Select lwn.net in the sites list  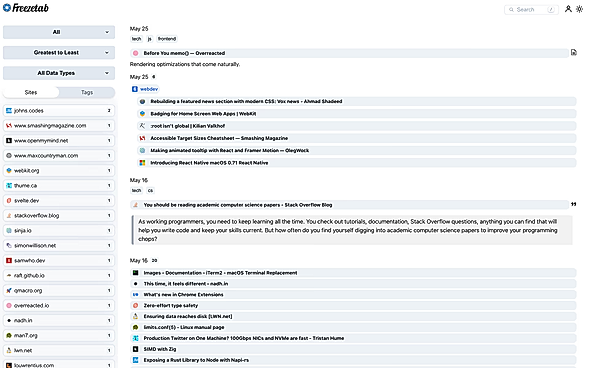[59, 351]
